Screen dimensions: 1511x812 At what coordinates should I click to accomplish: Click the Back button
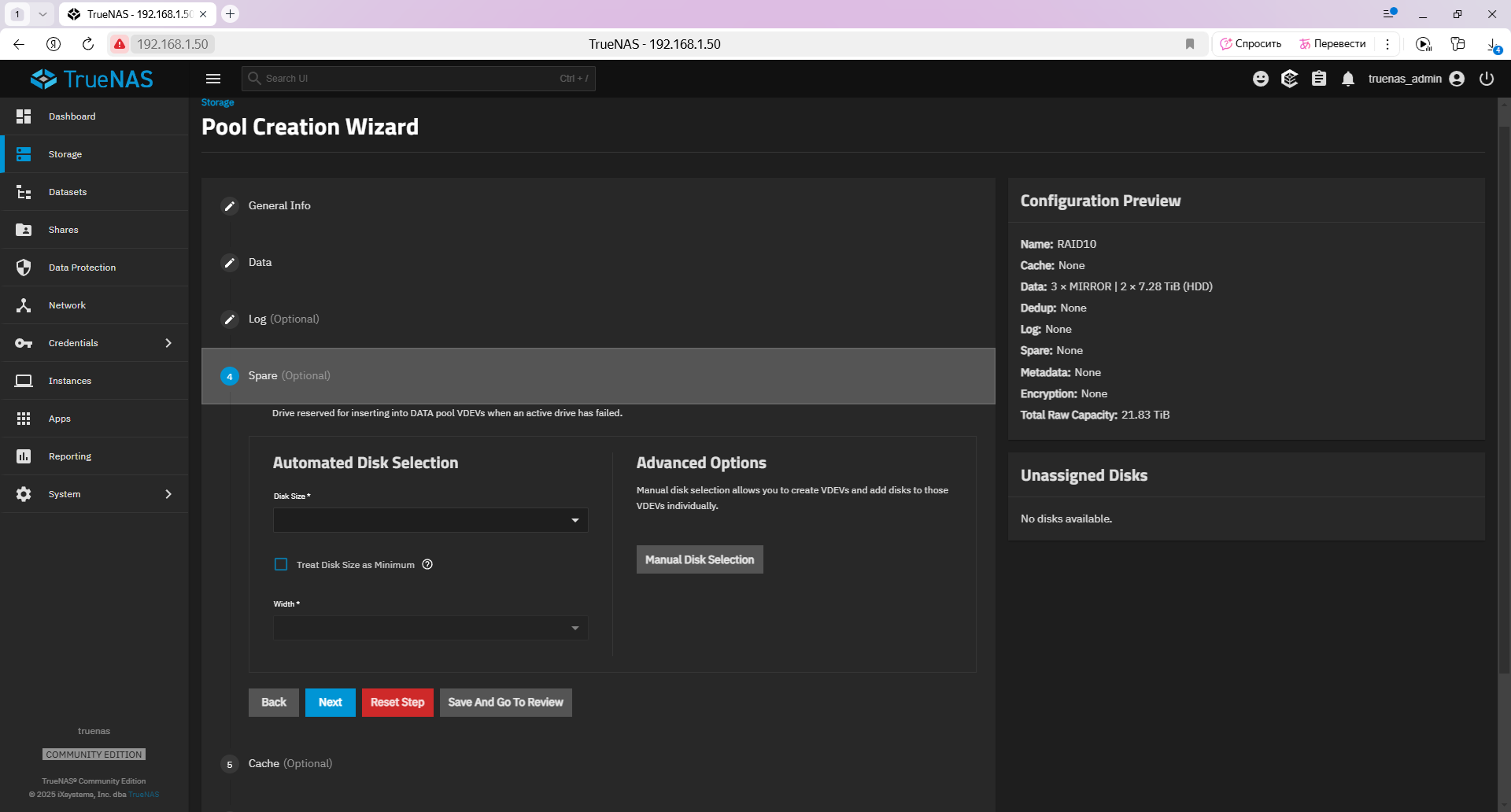click(x=274, y=703)
